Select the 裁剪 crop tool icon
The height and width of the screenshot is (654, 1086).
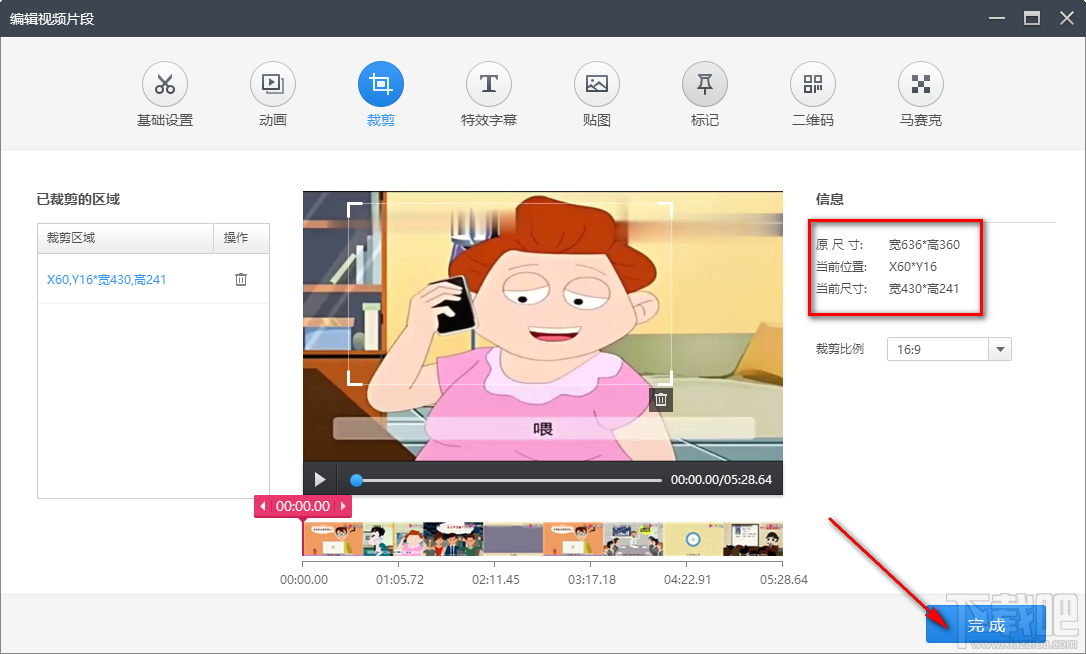point(381,85)
